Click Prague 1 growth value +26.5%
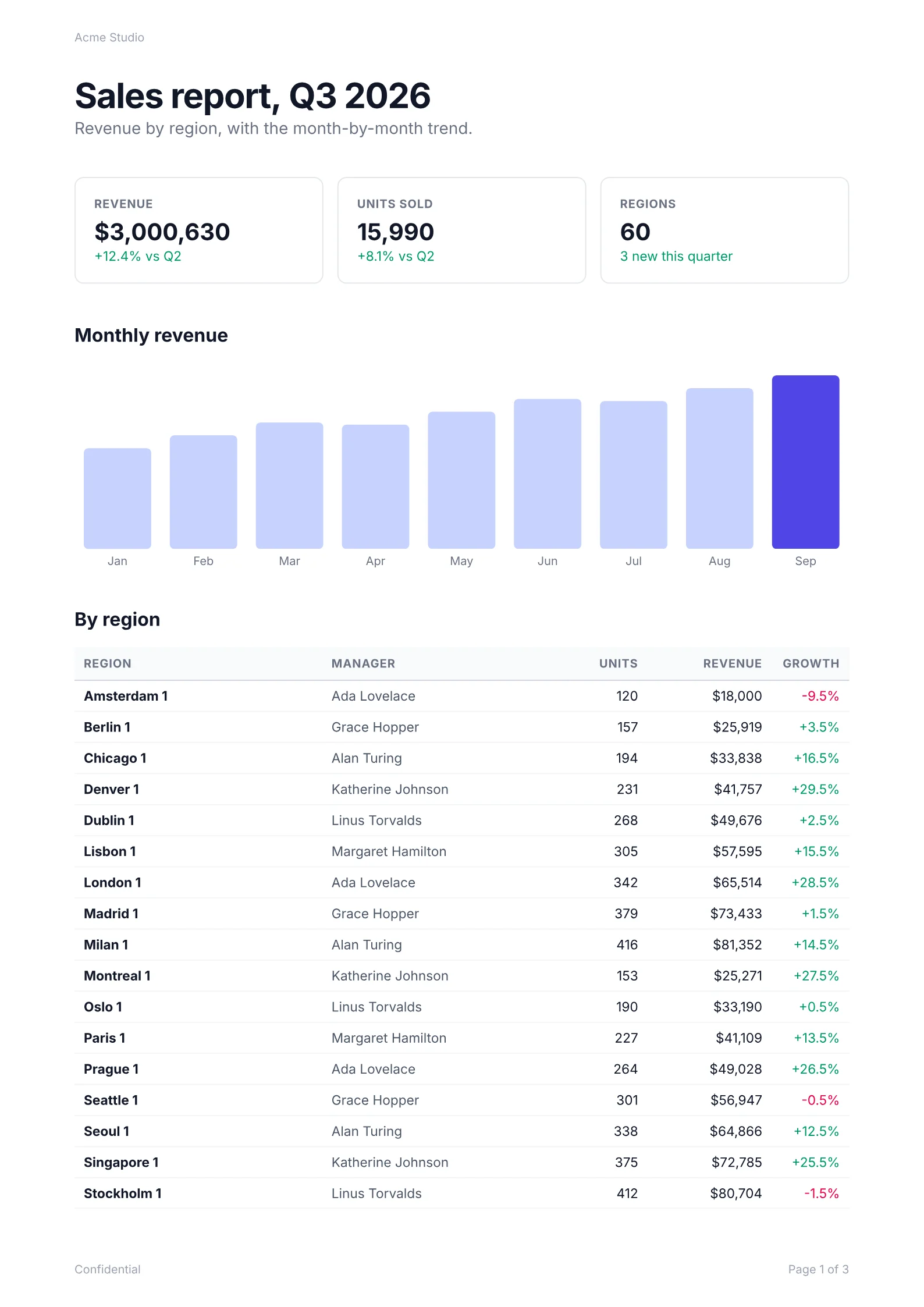 pos(815,1070)
